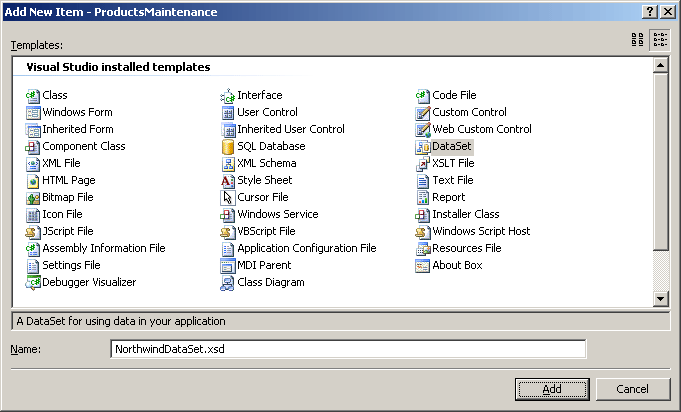Viewport: 681px width, 412px height.
Task: Select the Report template icon
Action: coord(423,197)
